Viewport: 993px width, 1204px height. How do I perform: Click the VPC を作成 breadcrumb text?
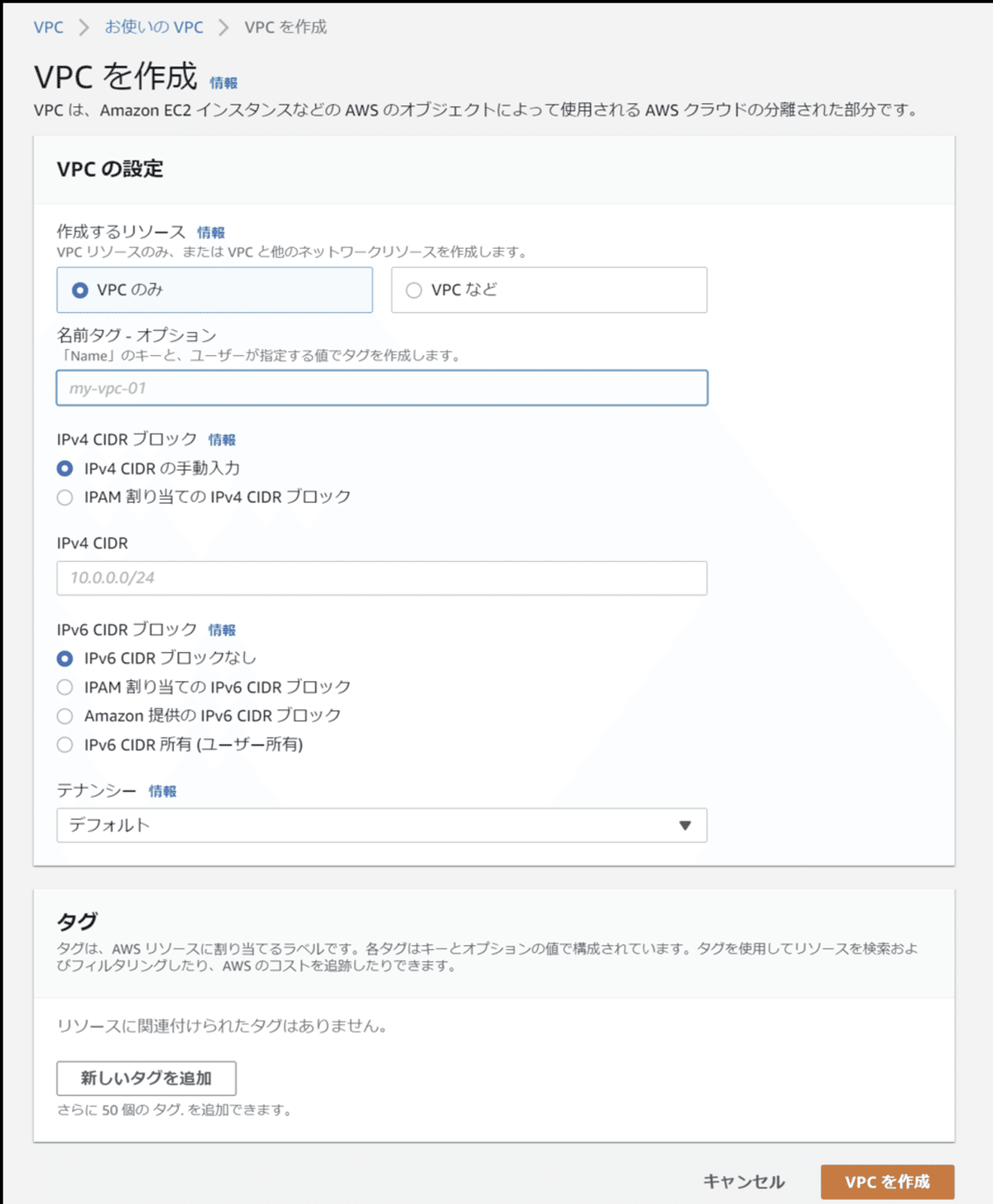tap(285, 27)
